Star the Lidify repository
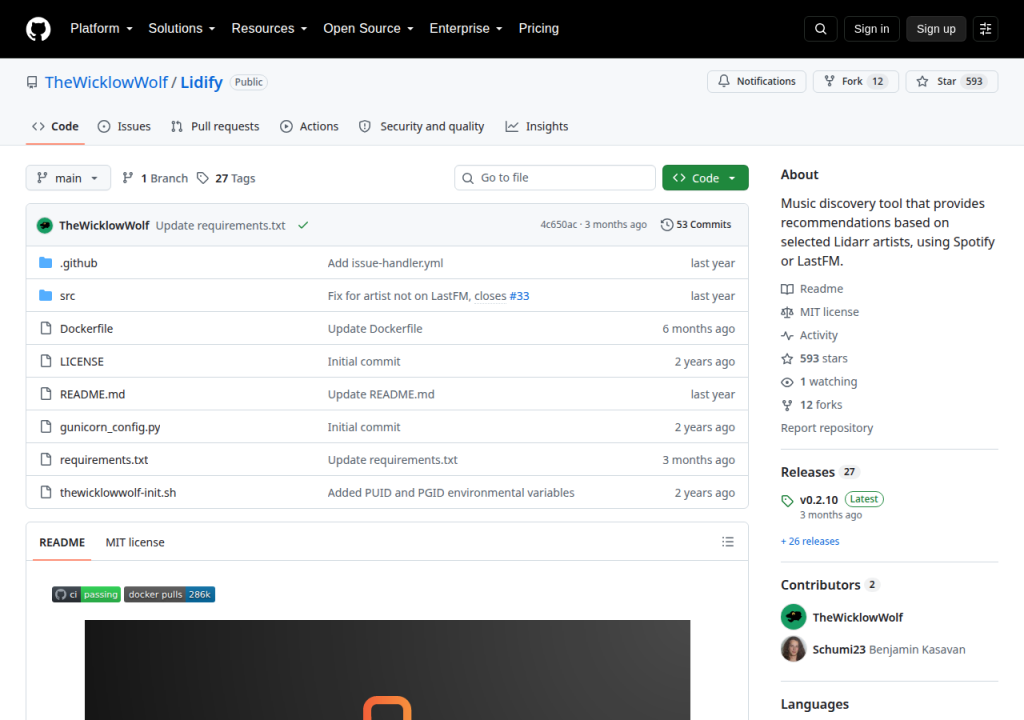This screenshot has height=720, width=1024. click(x=952, y=81)
